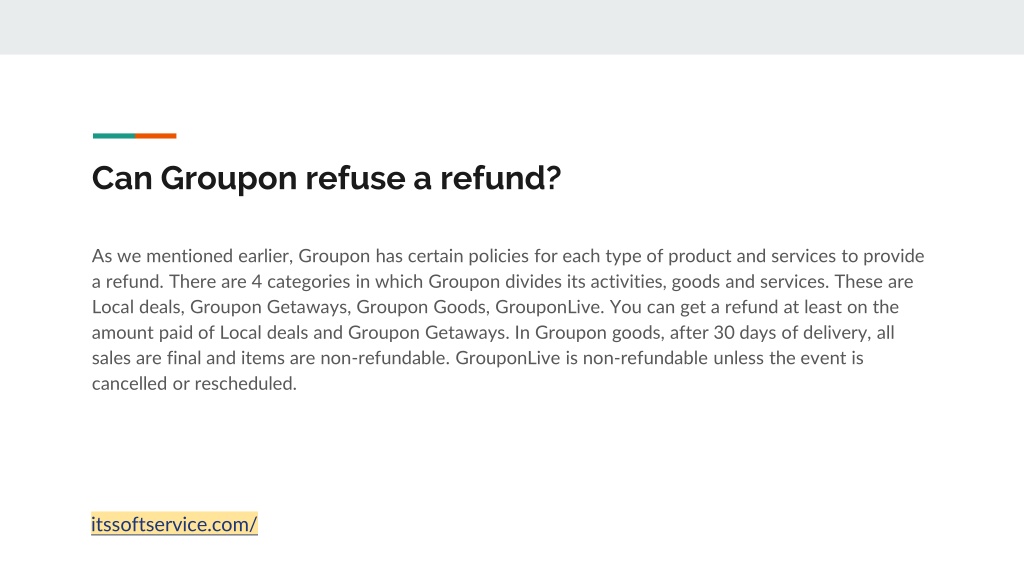Screen dimensions: 1024x576
Task: Select the teal segment of the accent bar
Action: tap(114, 136)
